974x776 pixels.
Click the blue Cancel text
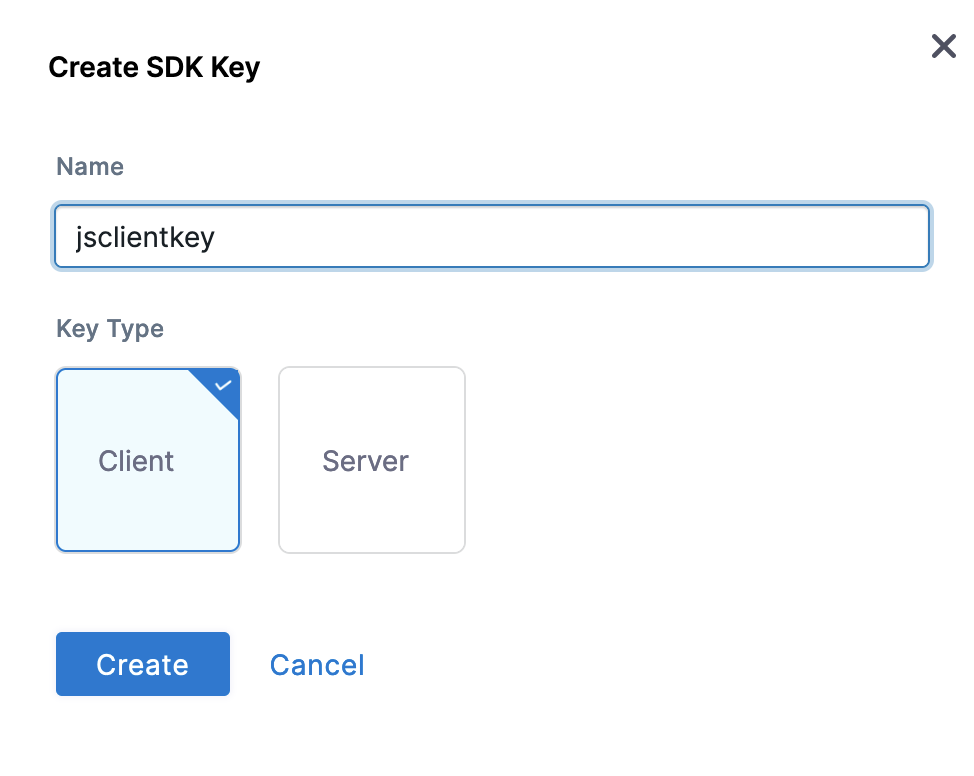tap(317, 665)
